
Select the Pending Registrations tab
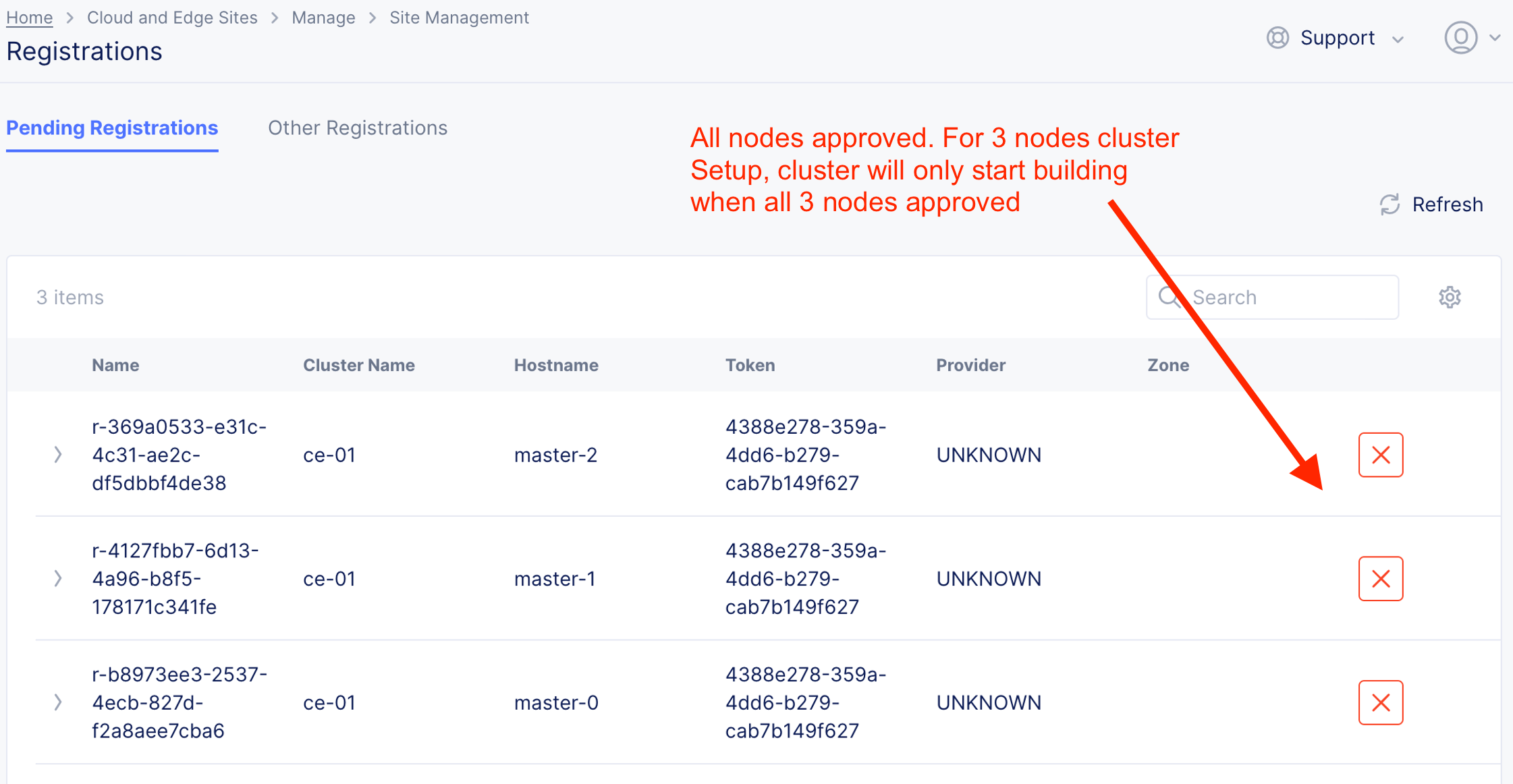coord(112,128)
